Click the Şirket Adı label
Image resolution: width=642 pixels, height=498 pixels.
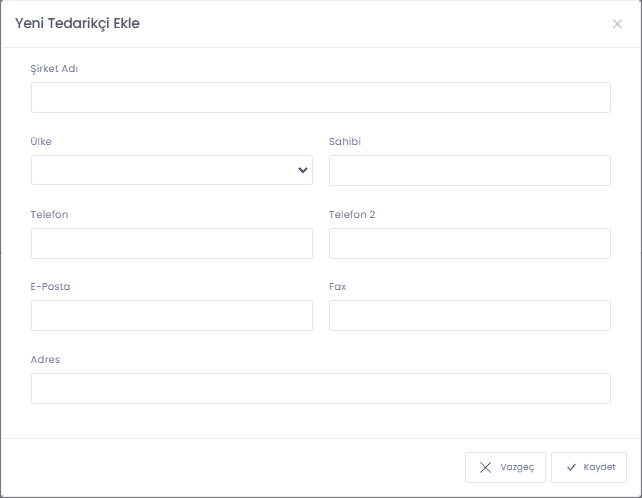(54, 69)
